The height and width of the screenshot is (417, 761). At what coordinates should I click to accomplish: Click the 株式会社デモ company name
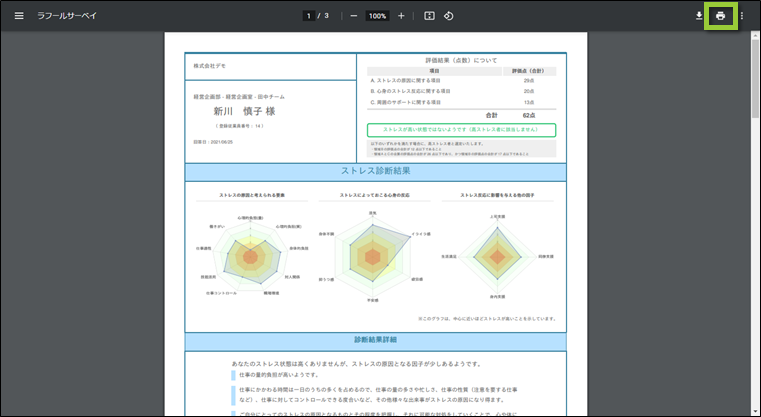coord(208,65)
